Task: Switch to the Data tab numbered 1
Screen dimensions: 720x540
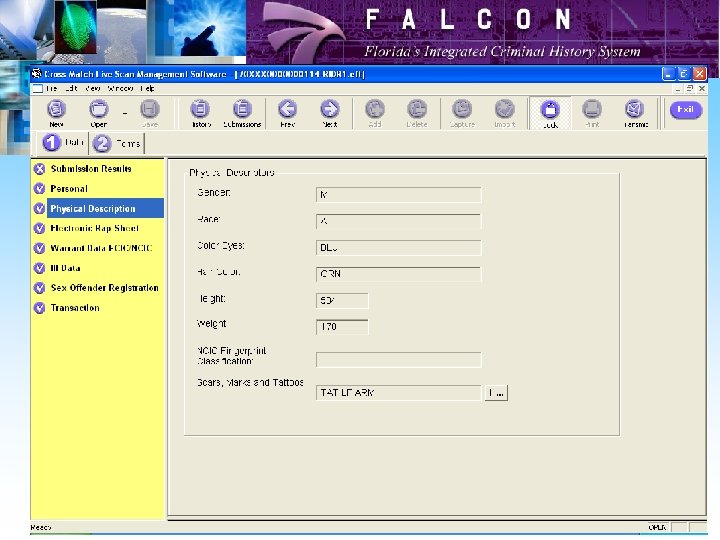Action: click(63, 143)
